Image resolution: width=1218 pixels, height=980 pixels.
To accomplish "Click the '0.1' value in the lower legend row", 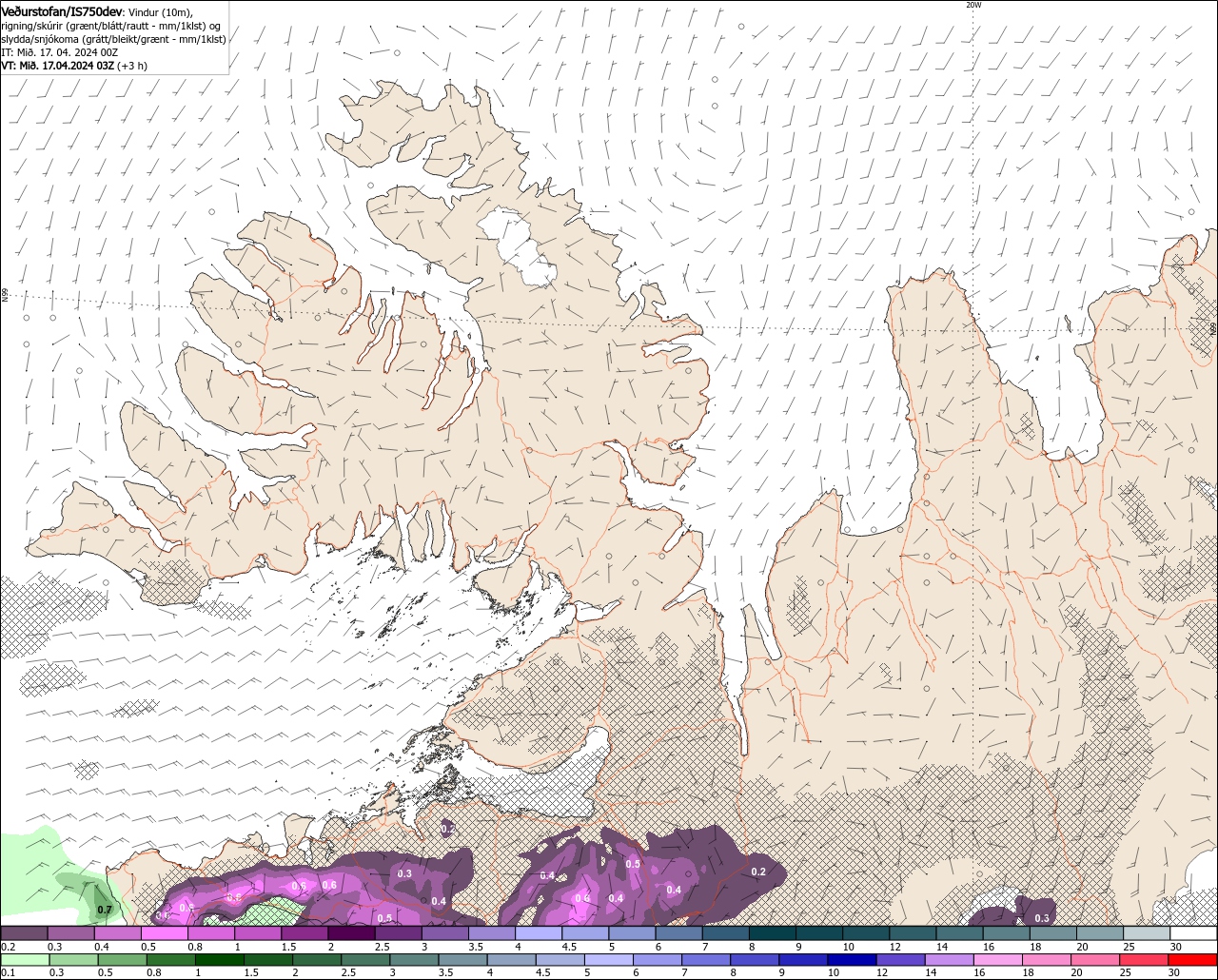I will [8, 972].
